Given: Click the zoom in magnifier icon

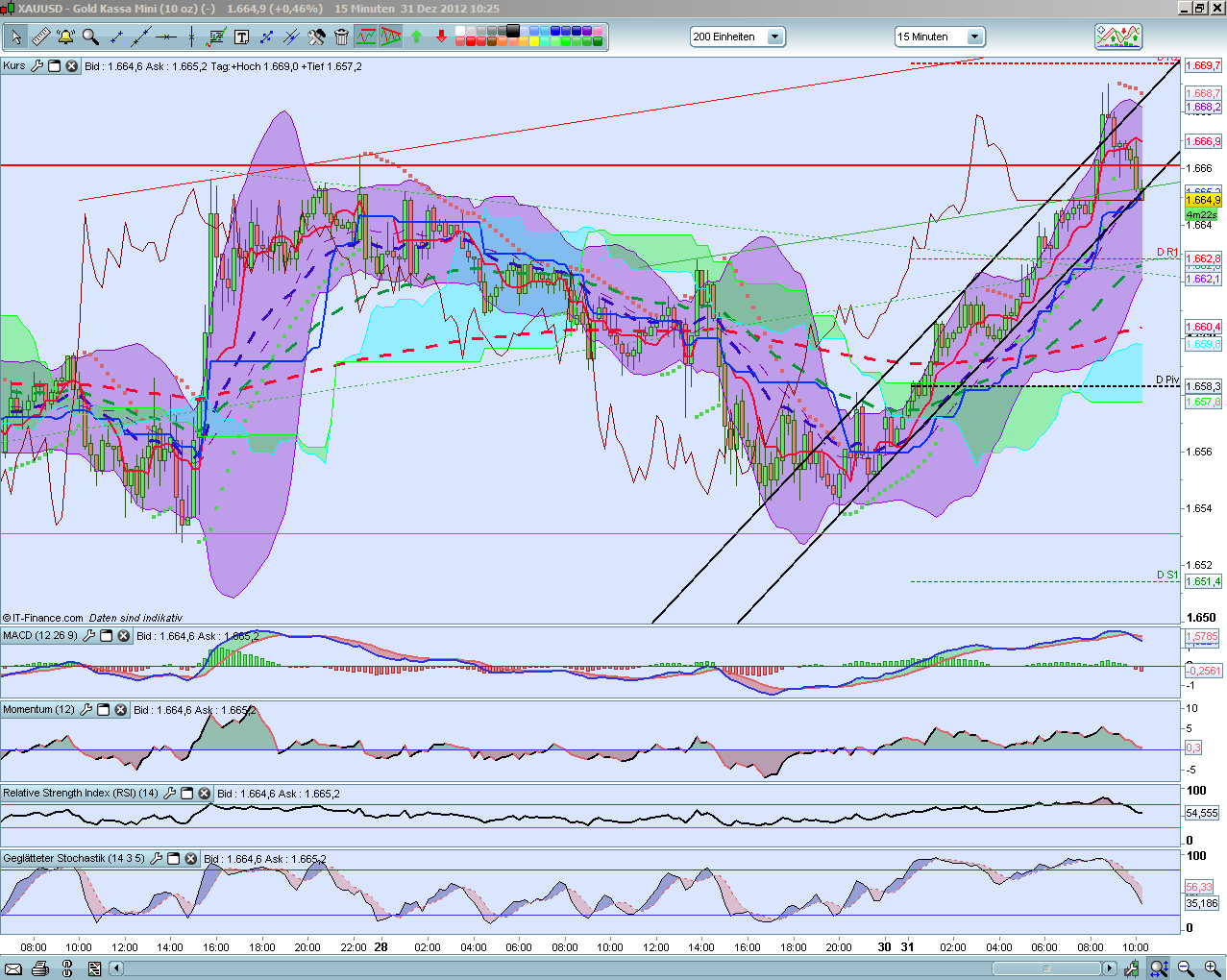Looking at the screenshot, I should click(1213, 968).
